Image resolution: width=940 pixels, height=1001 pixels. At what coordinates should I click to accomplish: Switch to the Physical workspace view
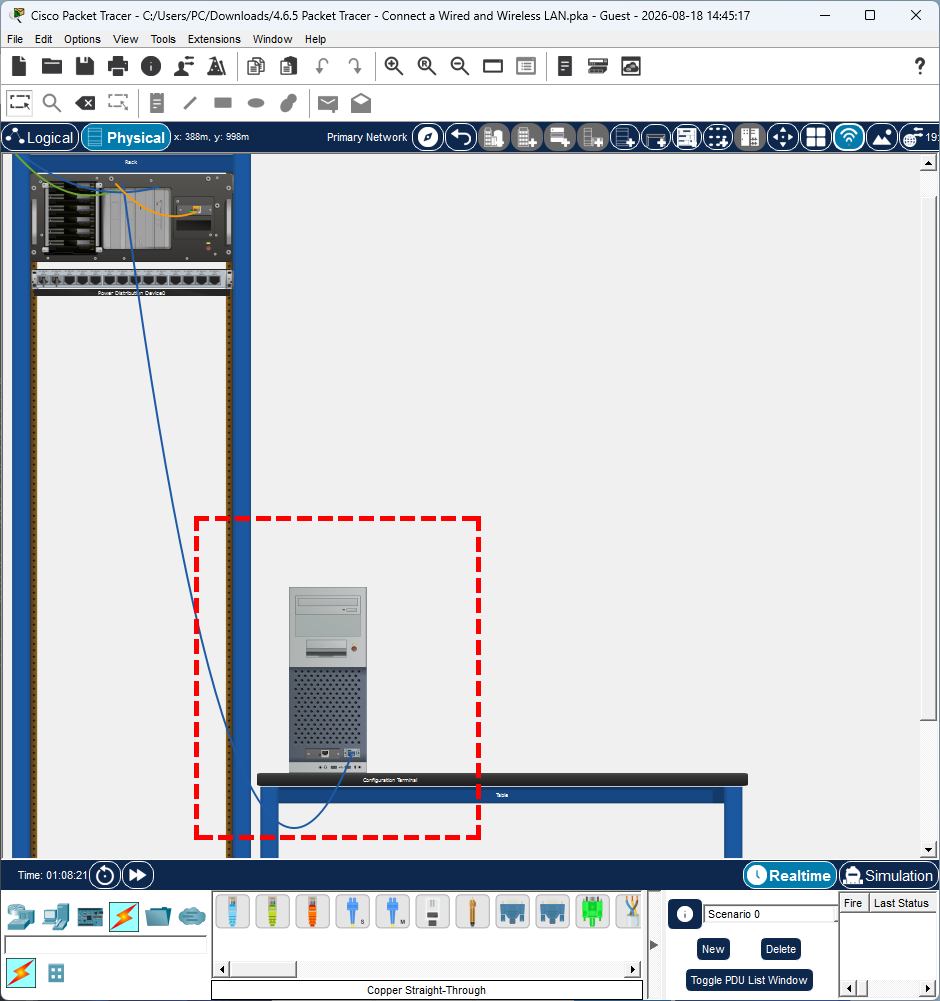tap(126, 137)
